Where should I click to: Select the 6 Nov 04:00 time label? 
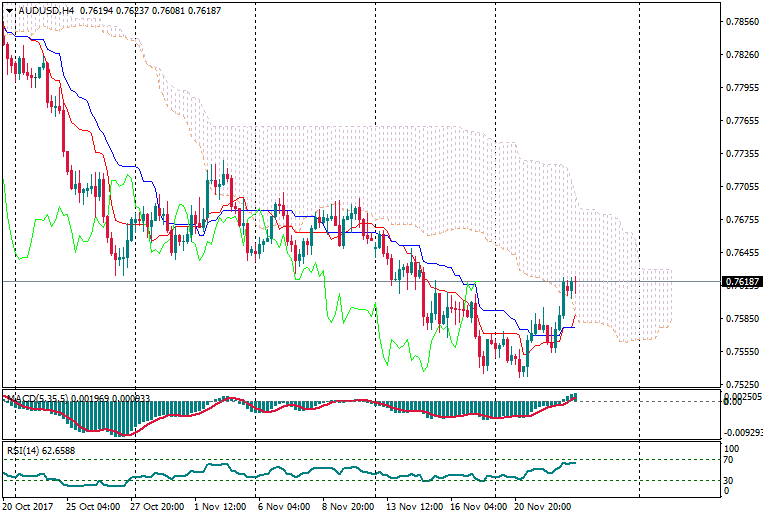pos(285,507)
